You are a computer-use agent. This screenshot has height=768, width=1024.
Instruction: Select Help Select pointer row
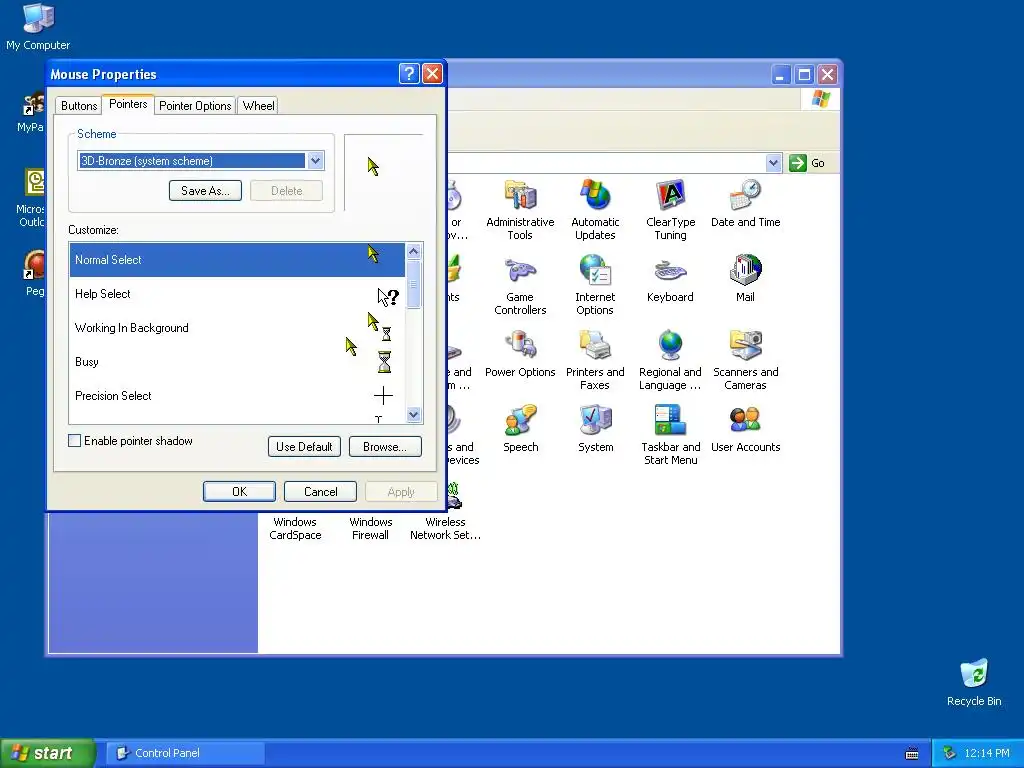click(x=237, y=294)
